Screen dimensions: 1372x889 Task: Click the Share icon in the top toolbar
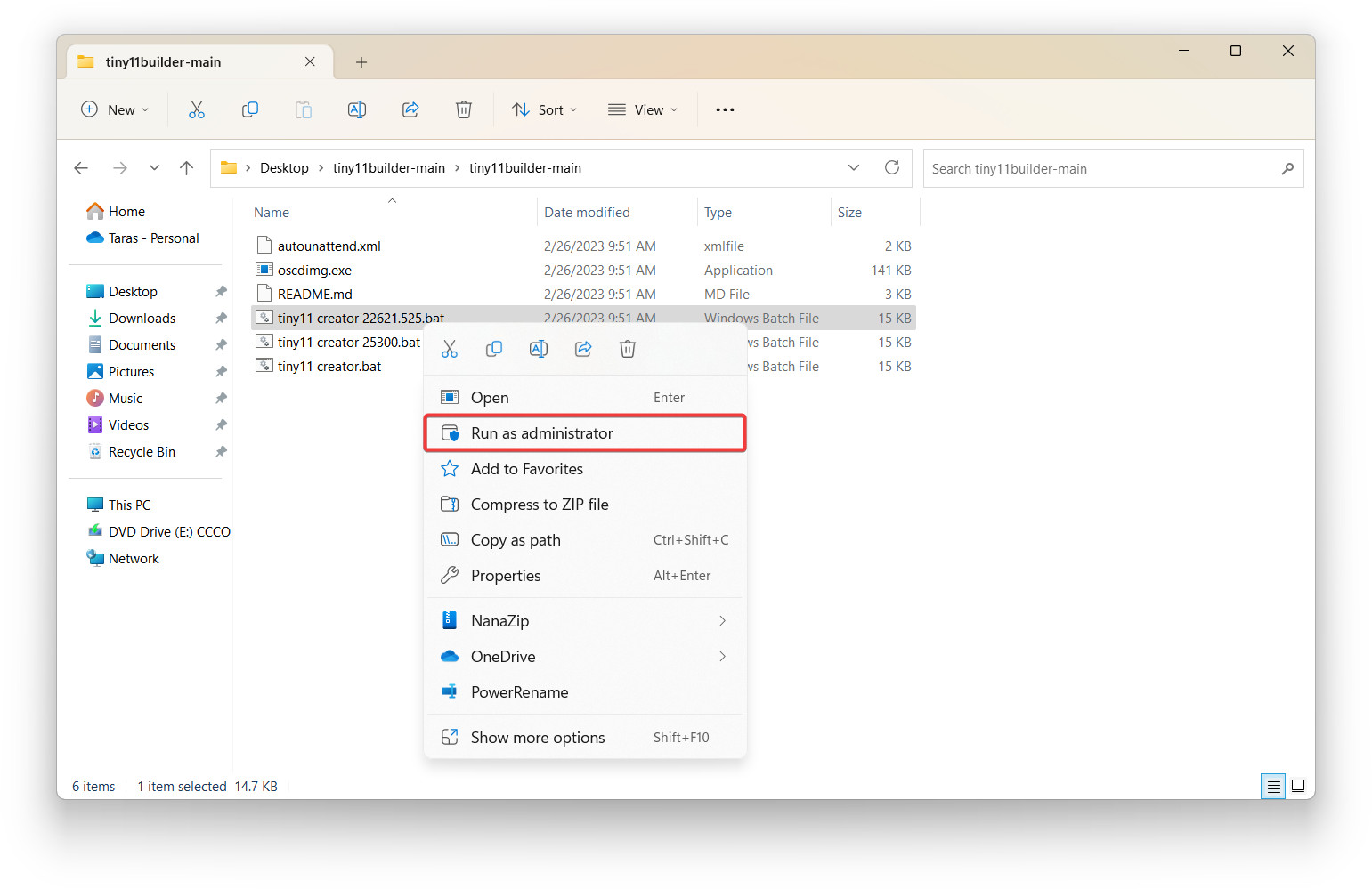click(410, 109)
